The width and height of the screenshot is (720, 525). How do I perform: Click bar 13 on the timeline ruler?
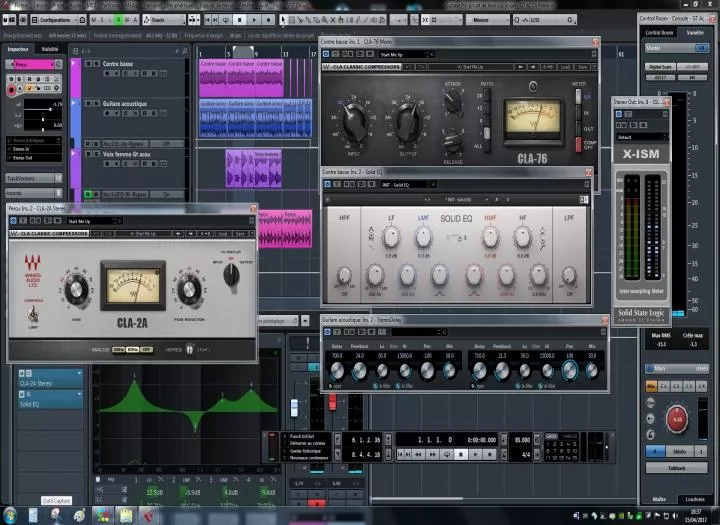285,54
